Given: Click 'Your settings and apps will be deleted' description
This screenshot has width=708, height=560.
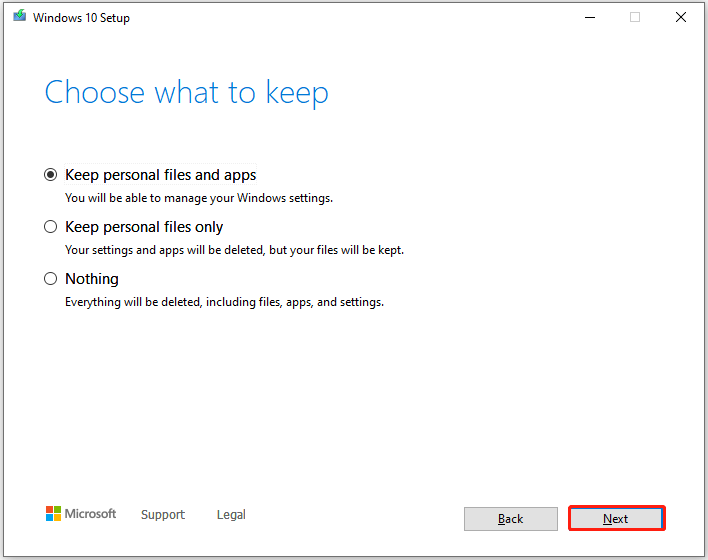Looking at the screenshot, I should tap(234, 250).
